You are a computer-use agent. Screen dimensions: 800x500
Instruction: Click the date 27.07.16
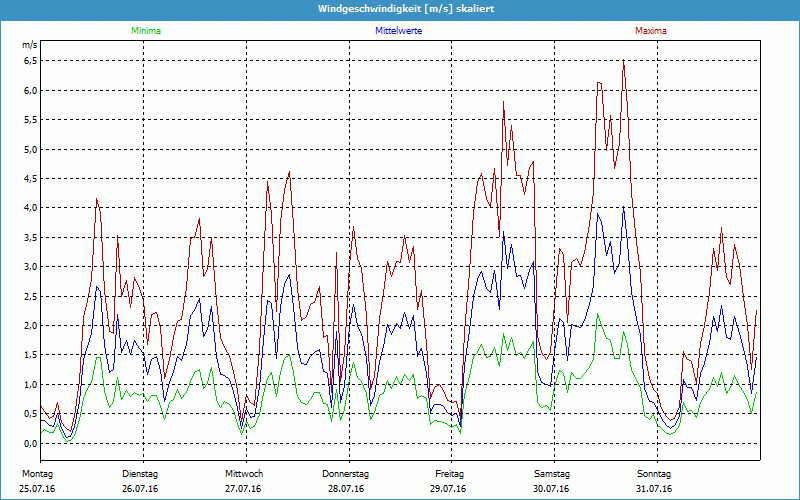243,489
